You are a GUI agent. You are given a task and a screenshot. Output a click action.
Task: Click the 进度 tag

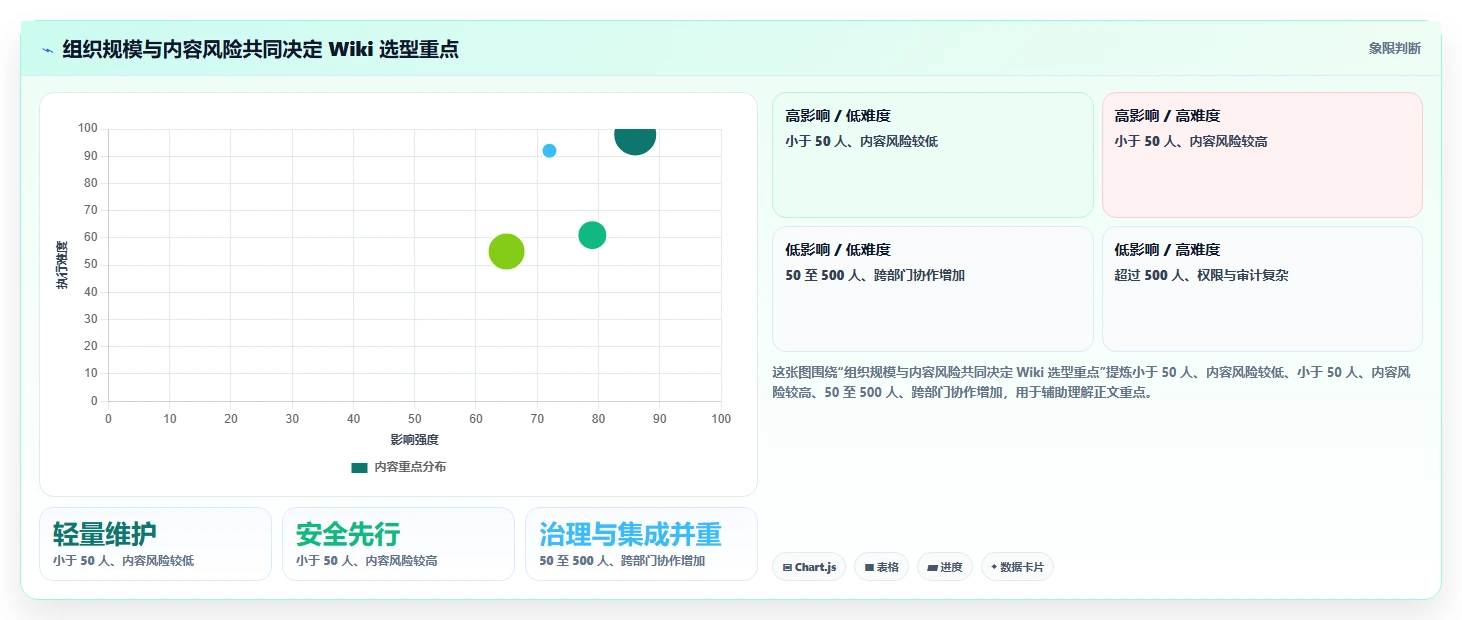[x=945, y=567]
